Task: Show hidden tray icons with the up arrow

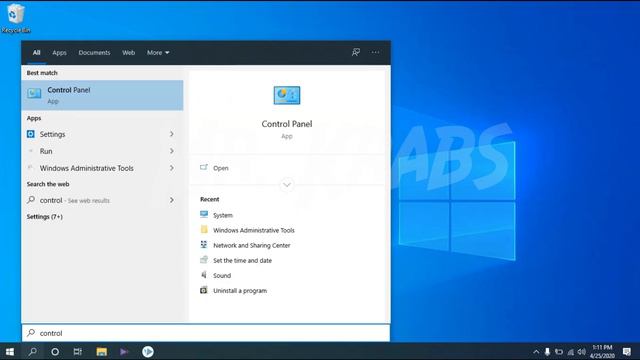Action: click(536, 352)
